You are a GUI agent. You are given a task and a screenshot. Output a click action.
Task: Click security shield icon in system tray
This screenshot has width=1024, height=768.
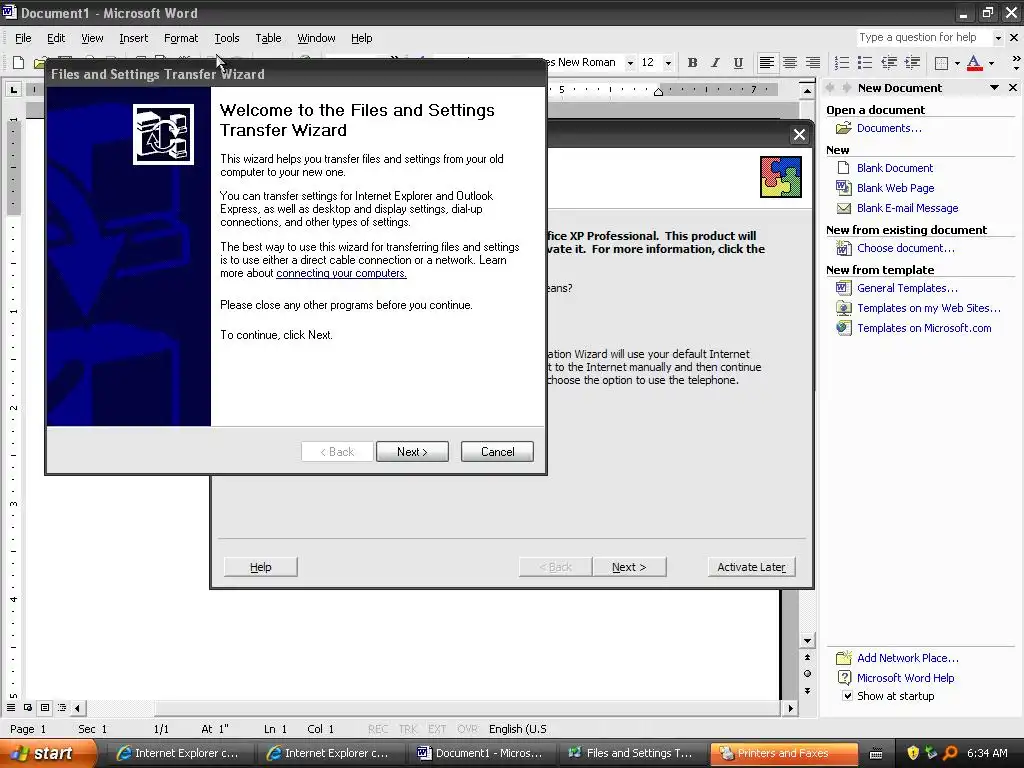[913, 753]
